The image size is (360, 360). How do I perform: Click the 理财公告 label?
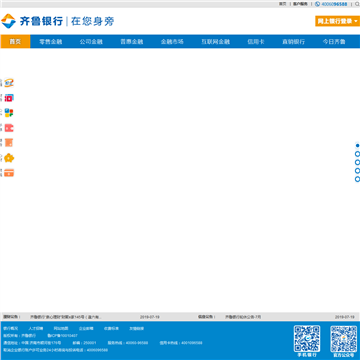click(12, 317)
